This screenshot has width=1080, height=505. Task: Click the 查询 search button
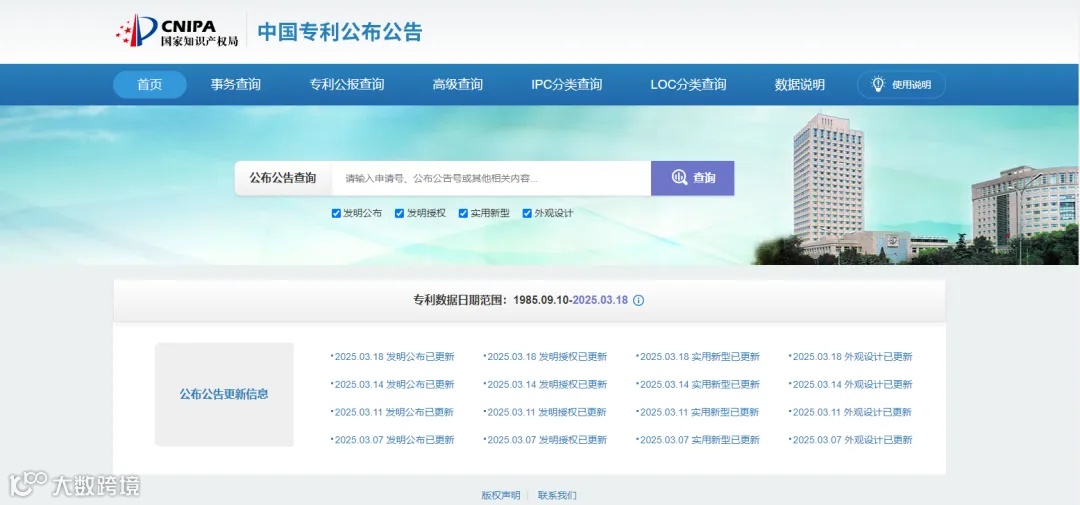pos(692,178)
